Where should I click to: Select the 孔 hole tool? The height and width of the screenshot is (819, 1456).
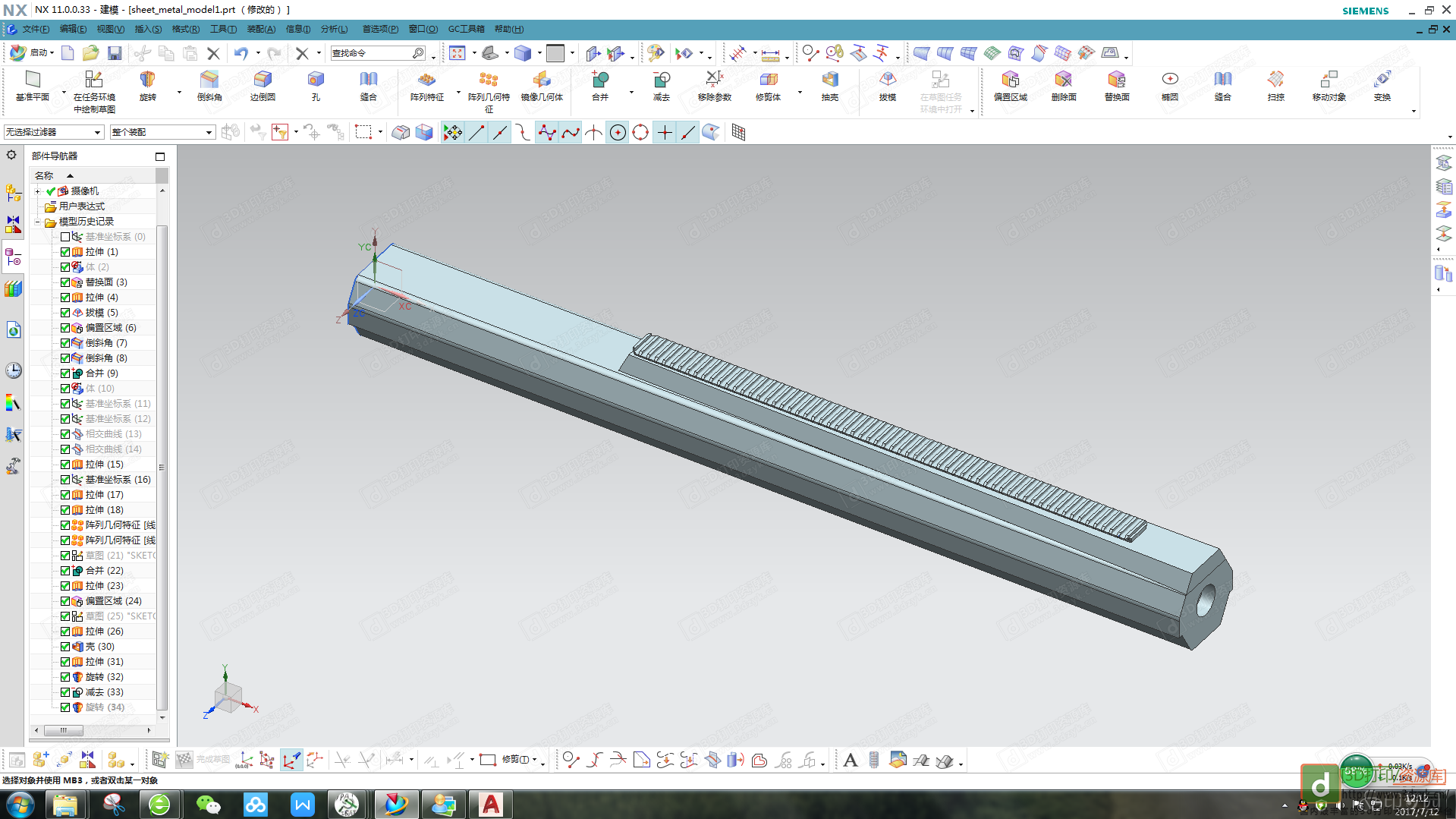pyautogui.click(x=316, y=86)
